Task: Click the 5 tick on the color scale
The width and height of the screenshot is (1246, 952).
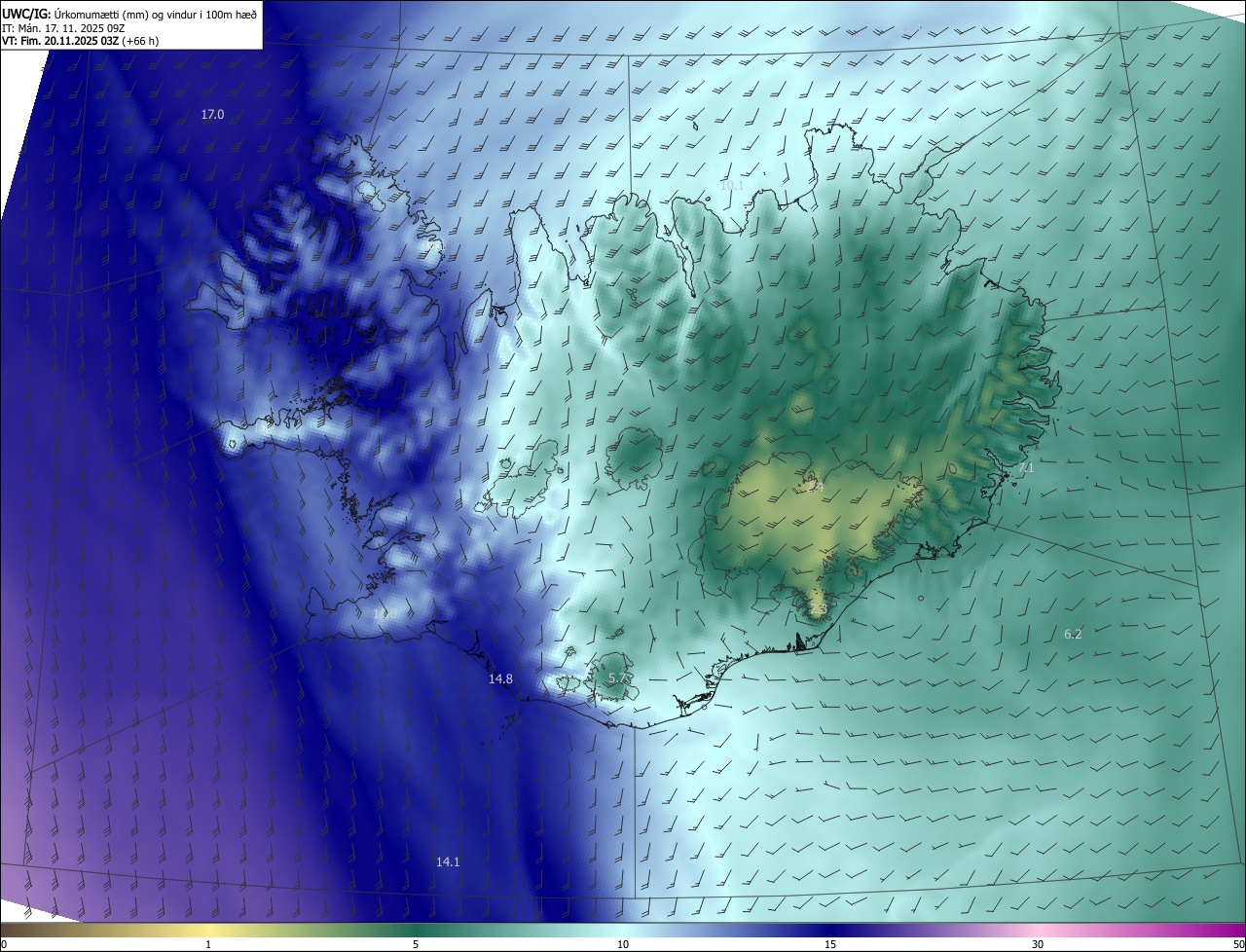Action: 416,944
